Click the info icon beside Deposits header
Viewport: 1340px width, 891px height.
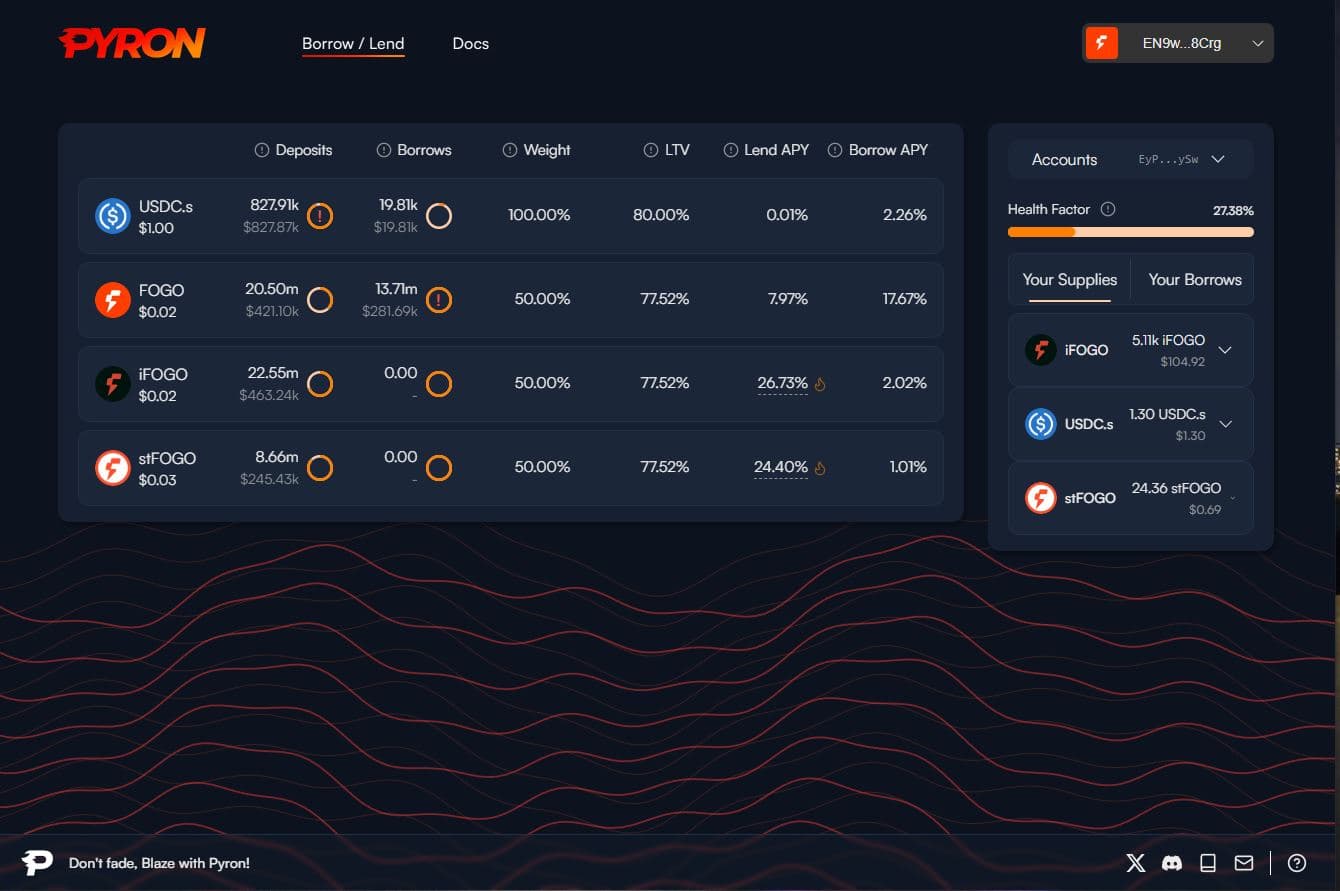pos(262,150)
